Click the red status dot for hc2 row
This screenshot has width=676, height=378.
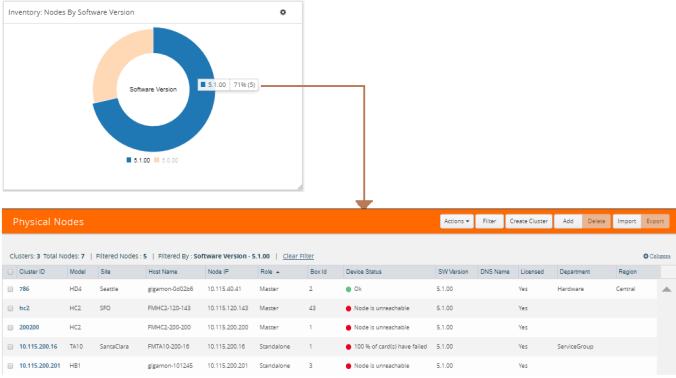coord(348,309)
